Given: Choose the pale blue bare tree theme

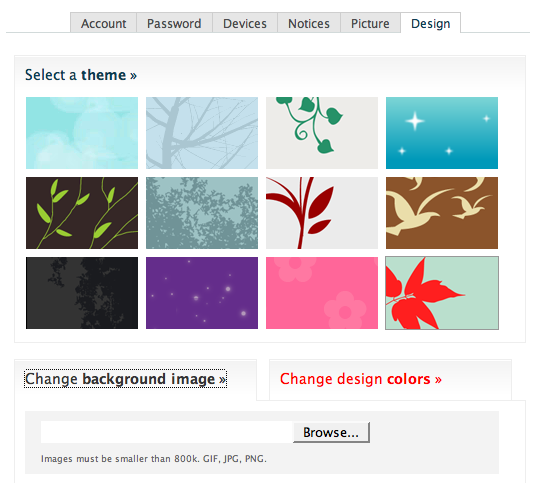Looking at the screenshot, I should 202,133.
